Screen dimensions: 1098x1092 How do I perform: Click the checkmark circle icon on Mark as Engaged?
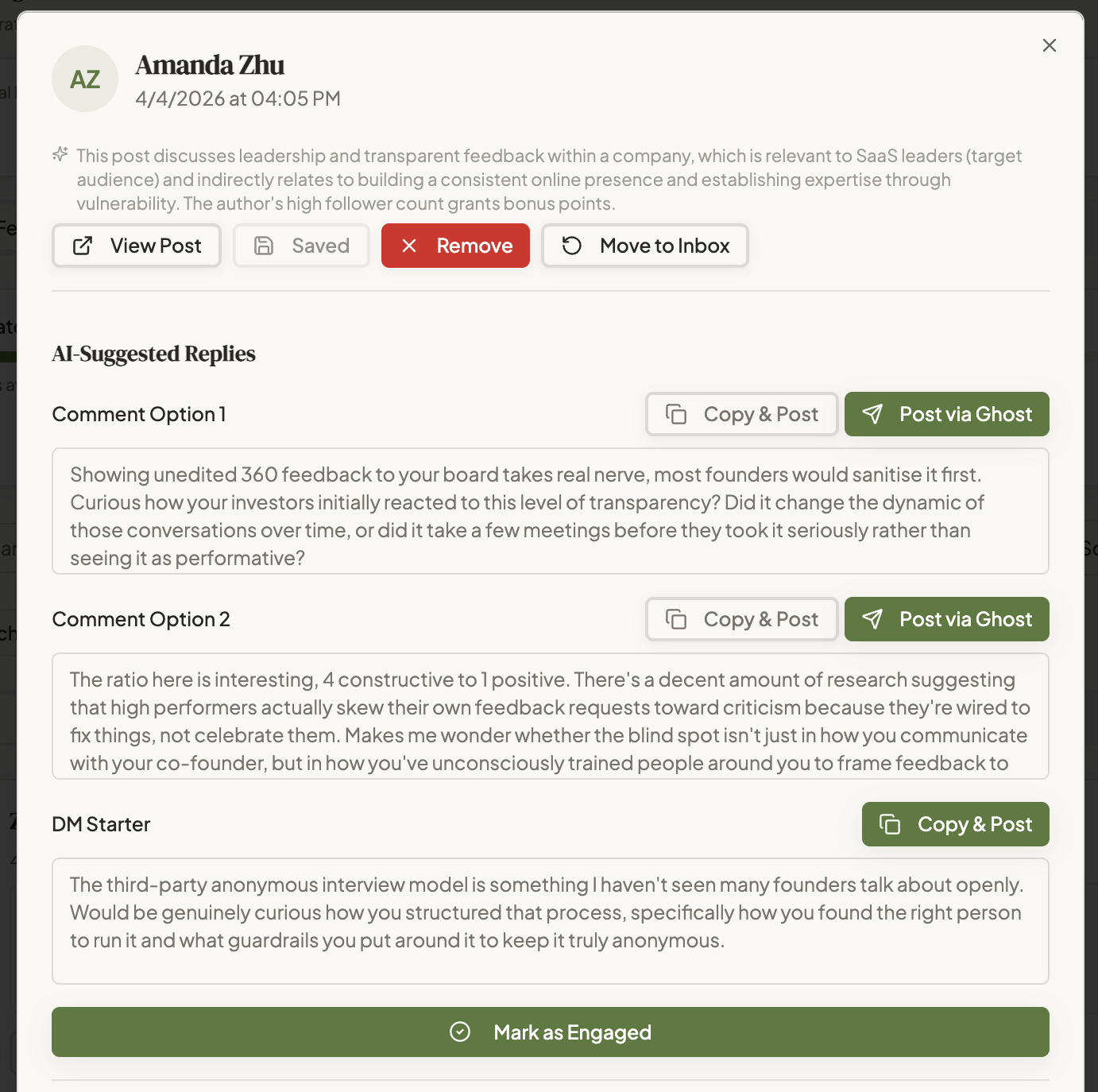click(x=459, y=1032)
